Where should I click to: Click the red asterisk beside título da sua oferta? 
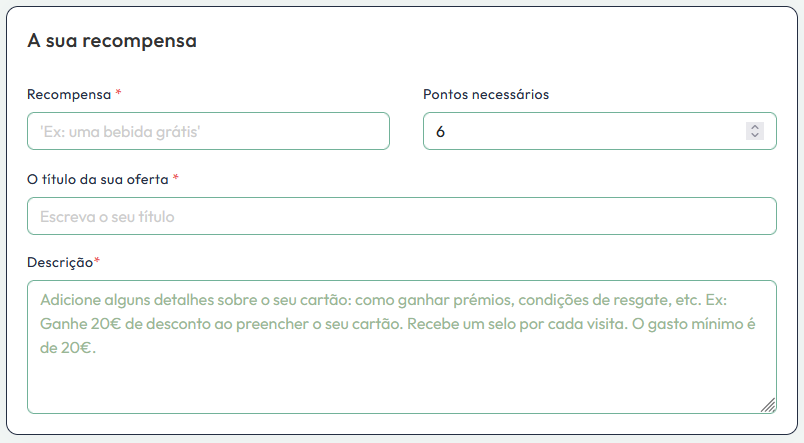[176, 178]
